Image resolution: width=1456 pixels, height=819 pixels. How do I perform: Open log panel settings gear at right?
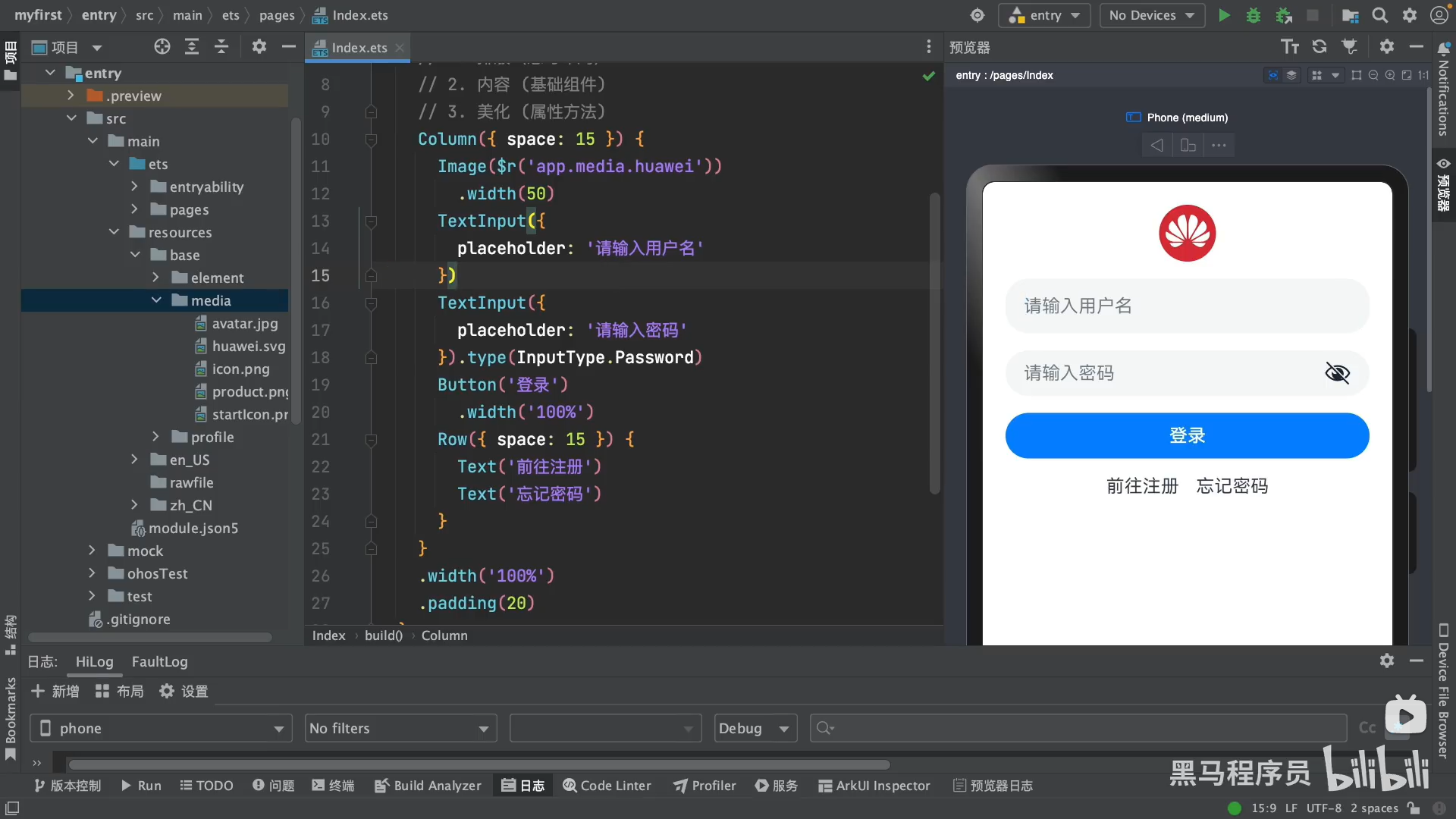click(x=1387, y=661)
